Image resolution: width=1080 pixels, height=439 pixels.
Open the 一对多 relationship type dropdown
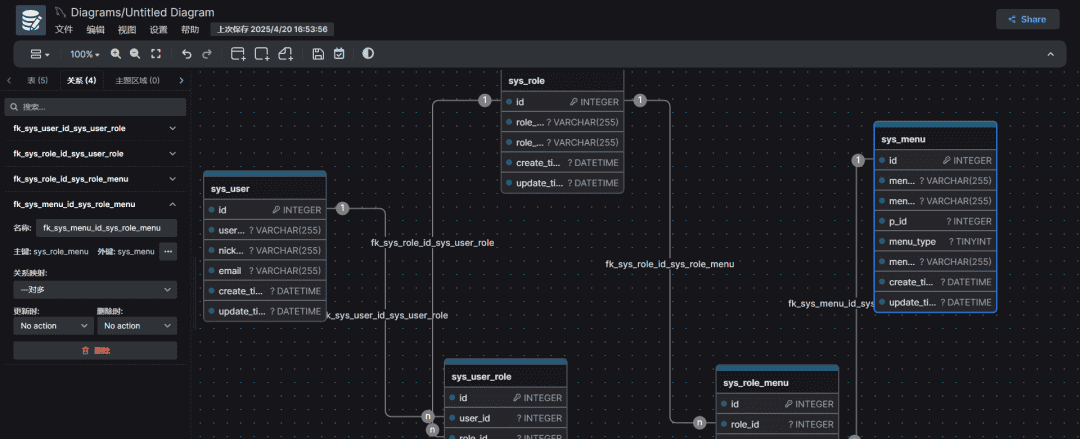click(95, 289)
